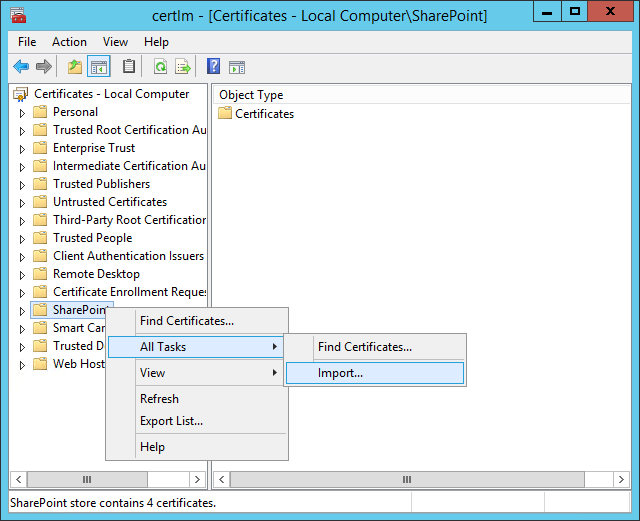Image resolution: width=640 pixels, height=521 pixels.
Task: Select Find Certificates... in the context menu
Action: (x=198, y=321)
